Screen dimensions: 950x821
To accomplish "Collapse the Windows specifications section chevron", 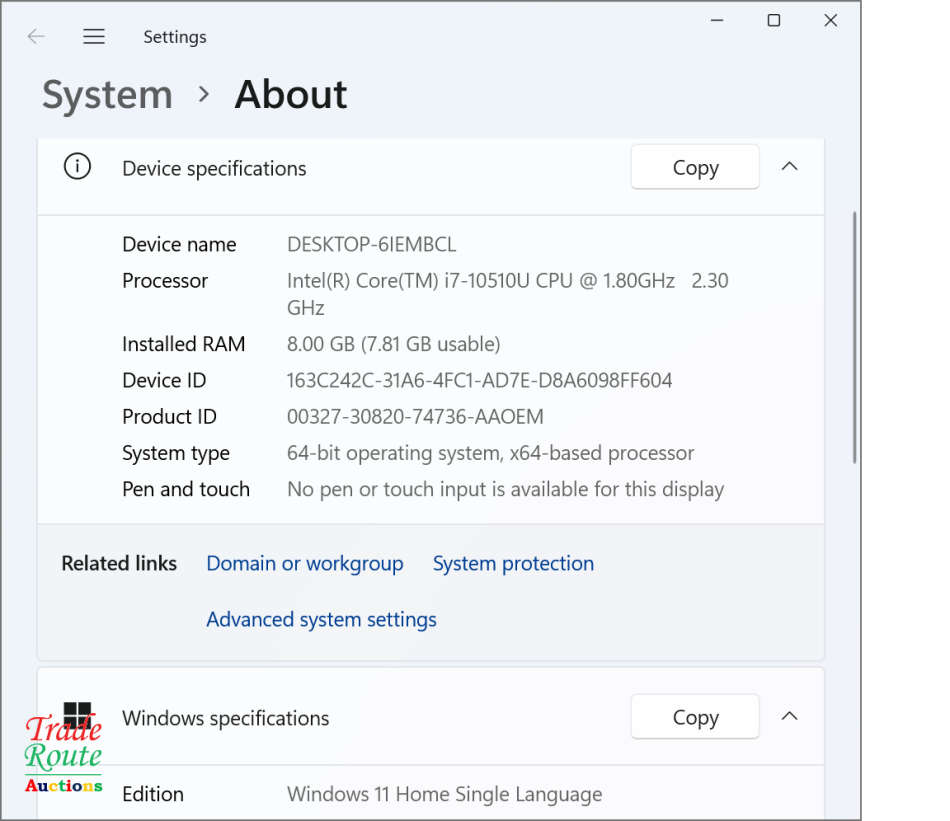I will click(789, 717).
